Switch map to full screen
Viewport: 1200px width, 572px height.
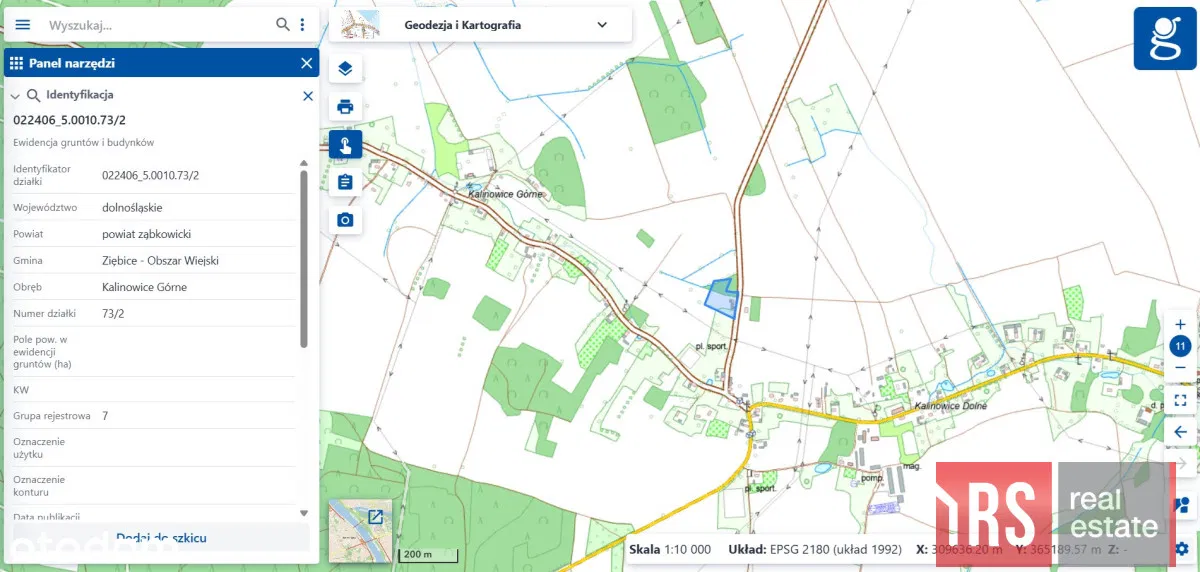point(1180,400)
